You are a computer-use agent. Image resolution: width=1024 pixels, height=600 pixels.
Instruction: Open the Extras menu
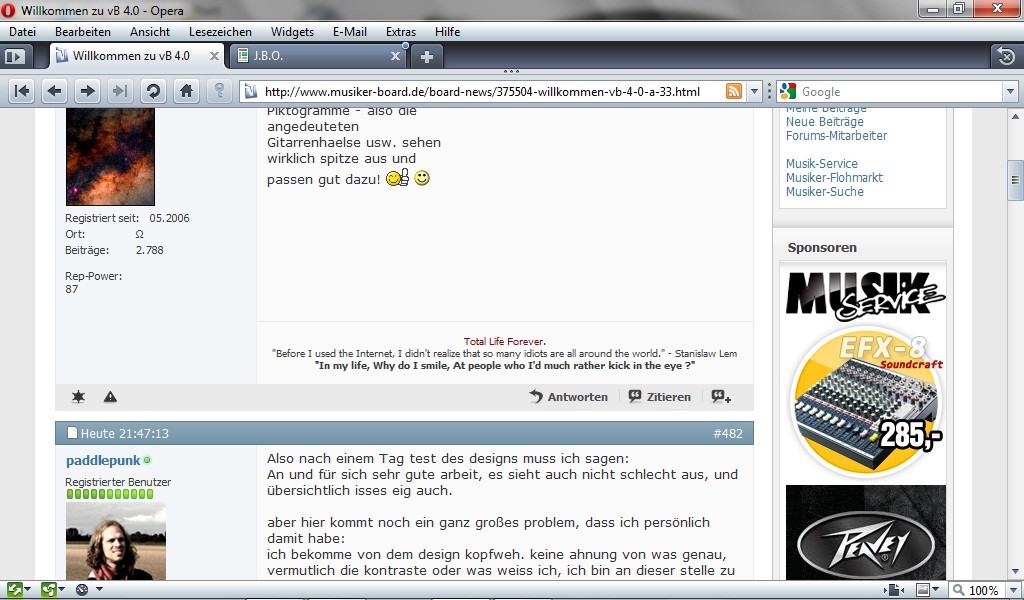coord(400,31)
